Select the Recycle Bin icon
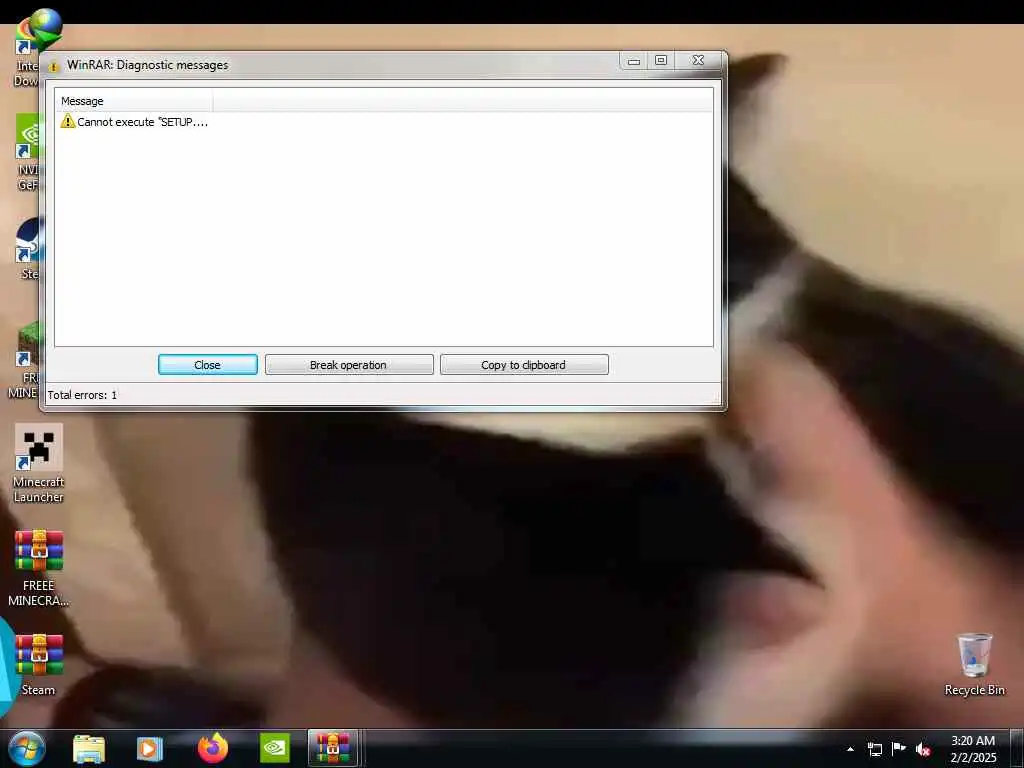The width and height of the screenshot is (1024, 768). (974, 664)
